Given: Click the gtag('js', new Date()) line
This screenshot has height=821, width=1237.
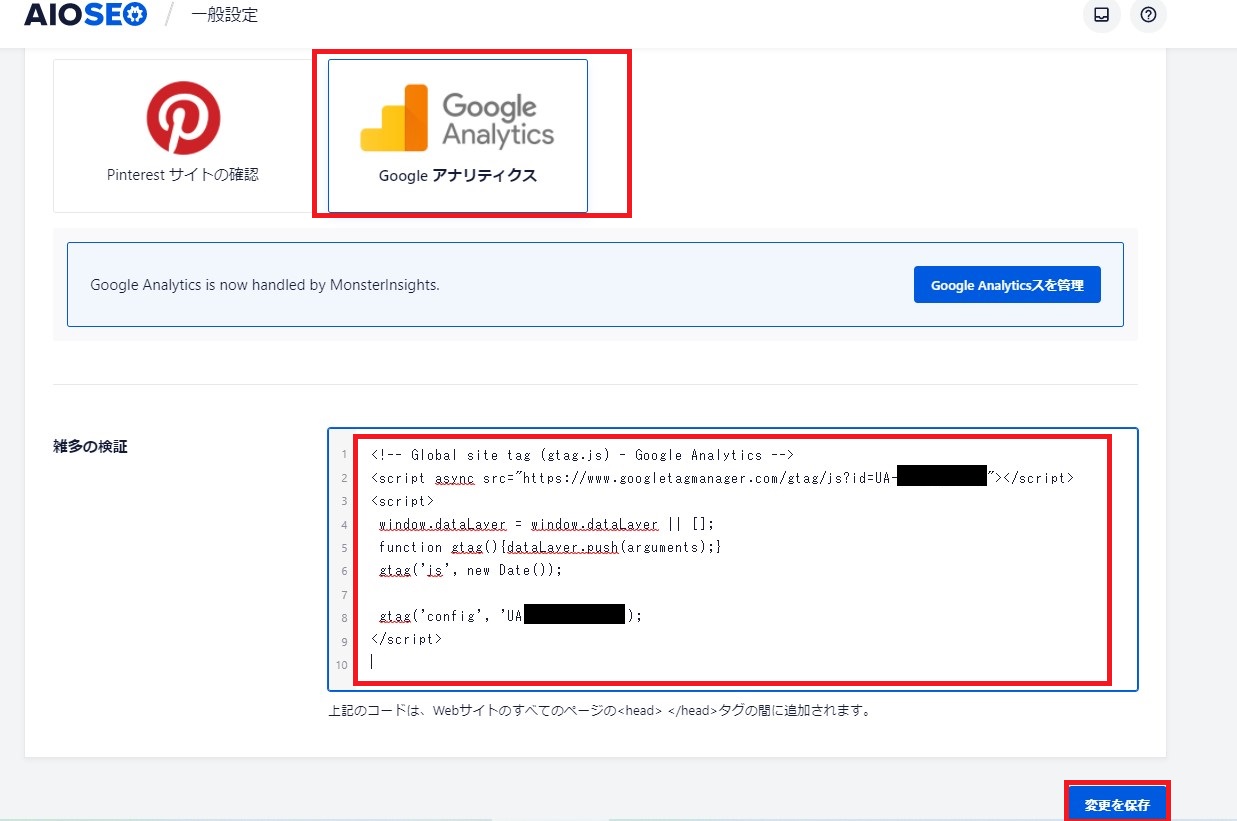Looking at the screenshot, I should tap(471, 570).
